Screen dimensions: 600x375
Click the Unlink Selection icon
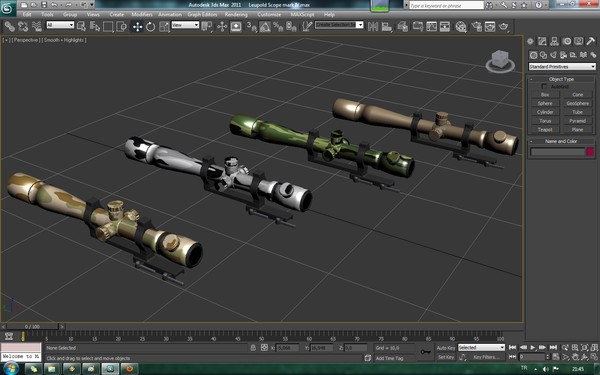click(23, 26)
